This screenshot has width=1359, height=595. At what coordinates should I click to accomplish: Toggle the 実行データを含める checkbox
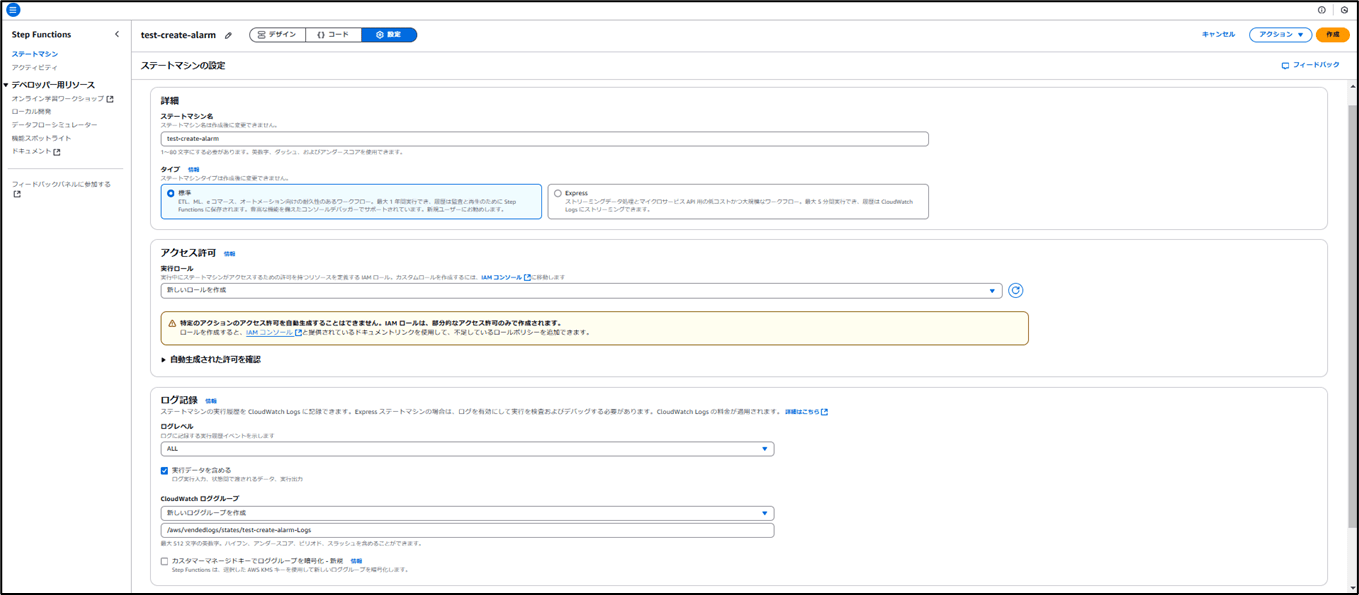[x=165, y=470]
